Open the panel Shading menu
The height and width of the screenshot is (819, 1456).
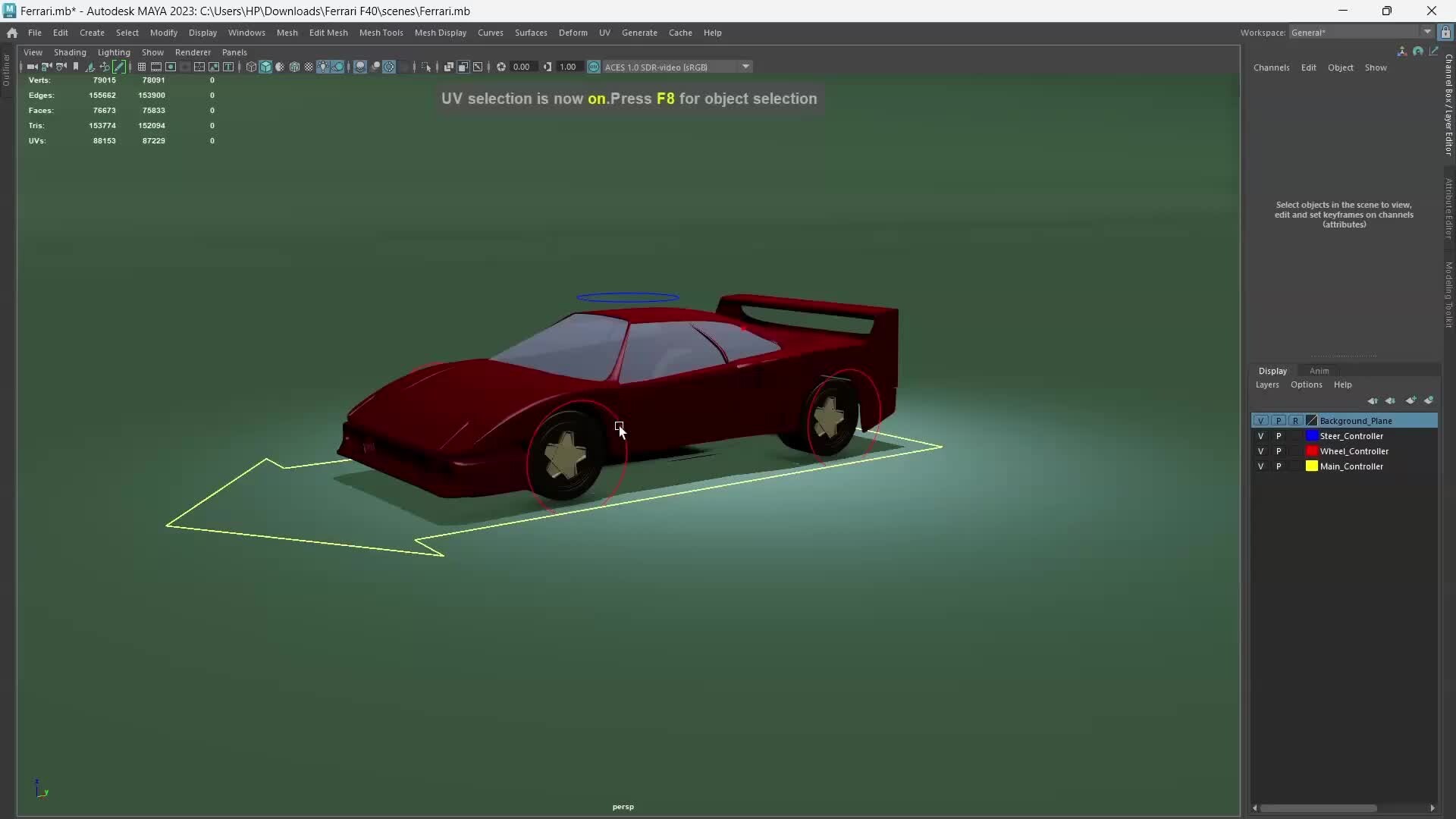(x=70, y=52)
